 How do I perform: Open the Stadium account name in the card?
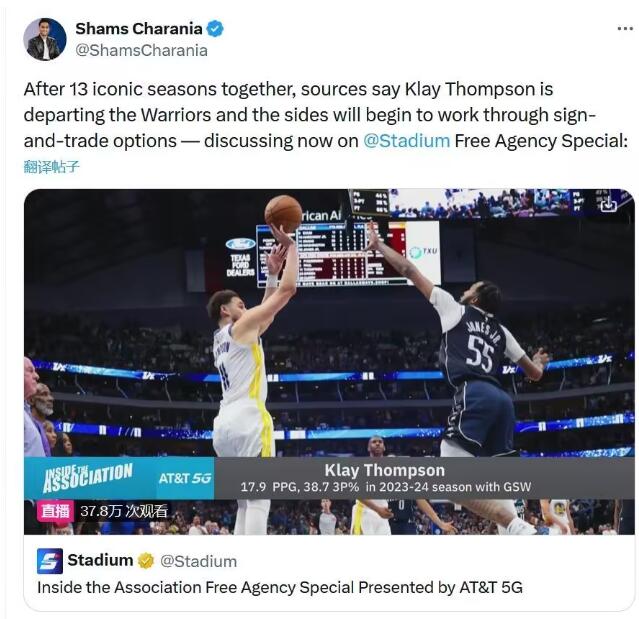tap(100, 560)
